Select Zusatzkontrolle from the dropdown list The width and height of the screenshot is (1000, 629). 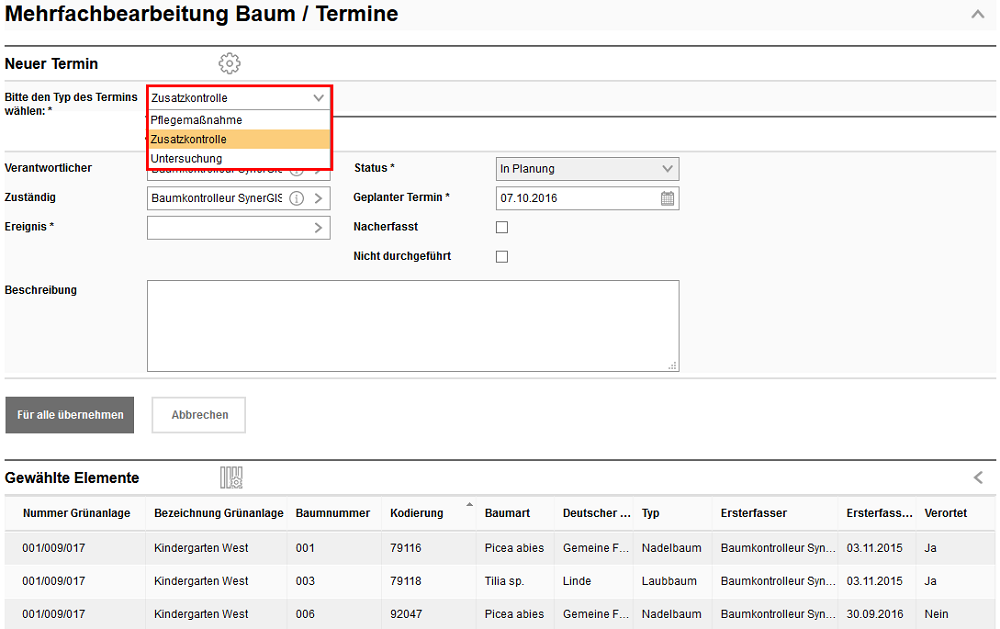pos(239,139)
